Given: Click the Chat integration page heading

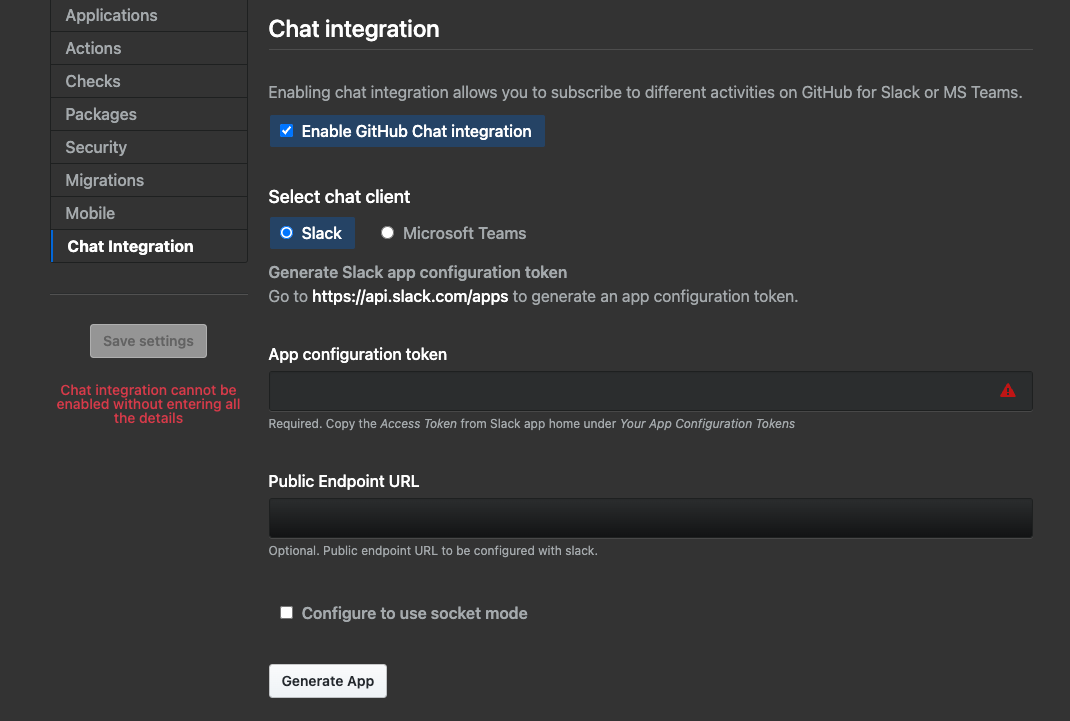Looking at the screenshot, I should 354,29.
